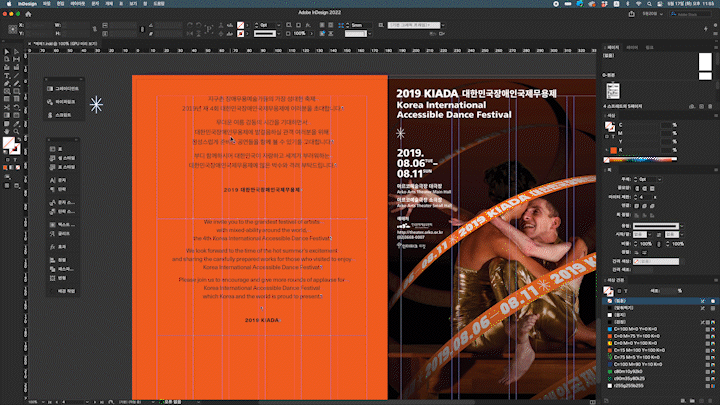
Task: Open the 레이아웃 menu
Action: [78, 4]
